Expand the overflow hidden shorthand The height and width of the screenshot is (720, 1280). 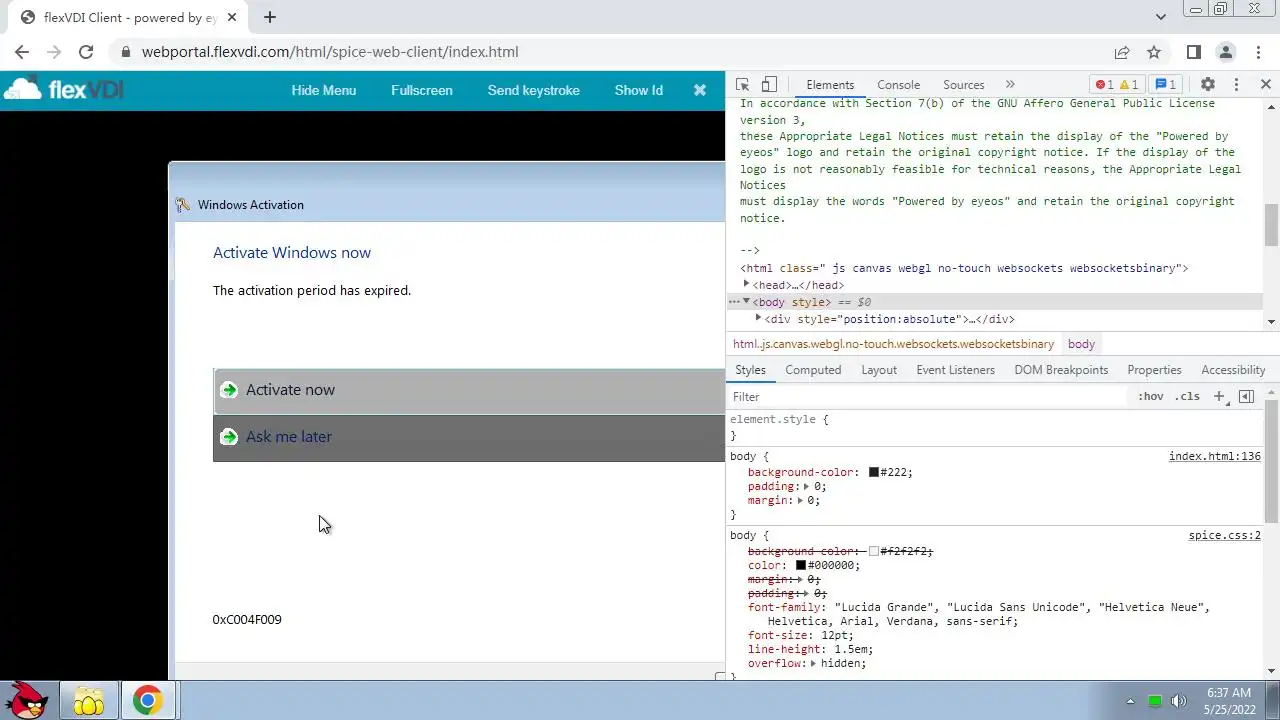pos(813,663)
